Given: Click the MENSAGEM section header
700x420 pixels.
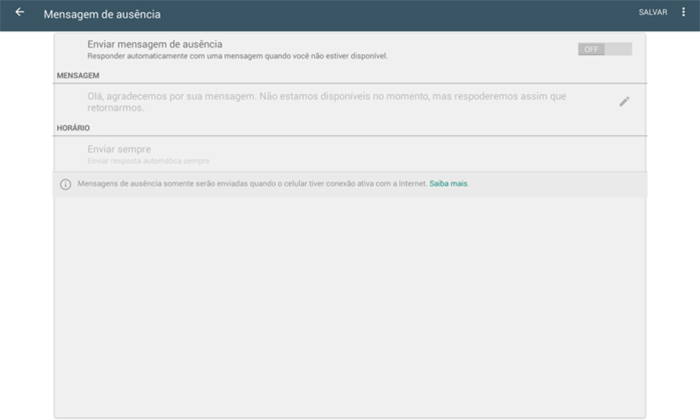Looking at the screenshot, I should (79, 75).
